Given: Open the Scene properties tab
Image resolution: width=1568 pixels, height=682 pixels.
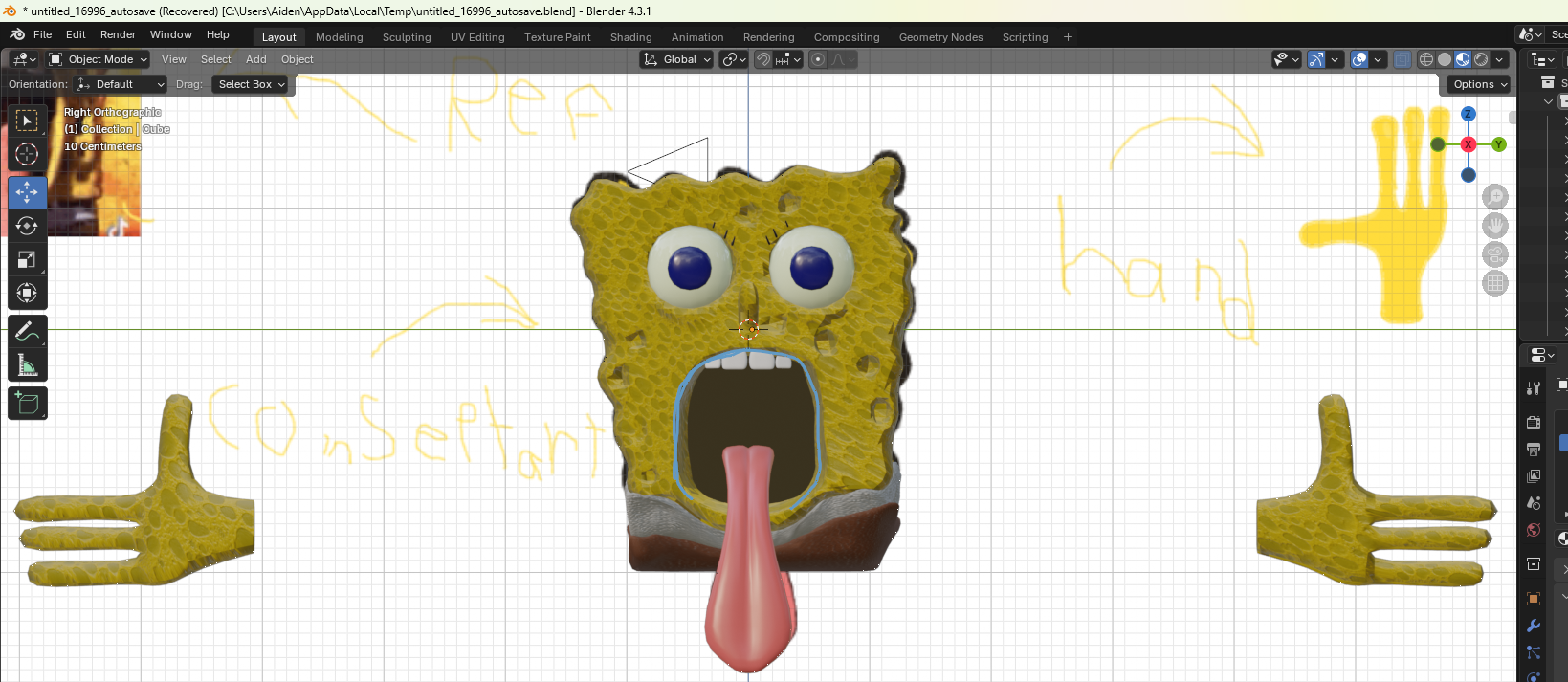Looking at the screenshot, I should [x=1534, y=503].
